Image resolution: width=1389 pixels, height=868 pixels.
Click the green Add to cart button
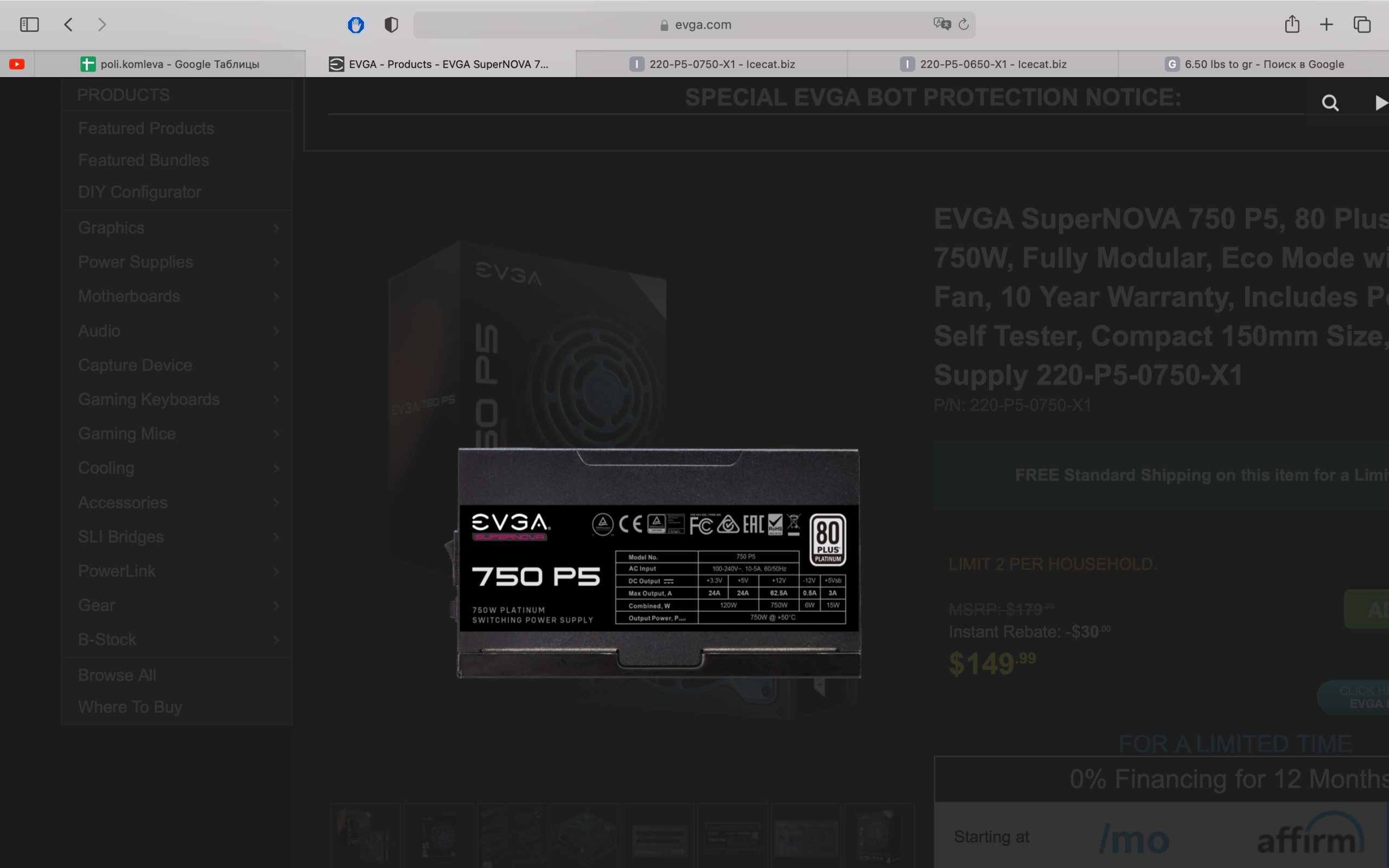[1367, 609]
